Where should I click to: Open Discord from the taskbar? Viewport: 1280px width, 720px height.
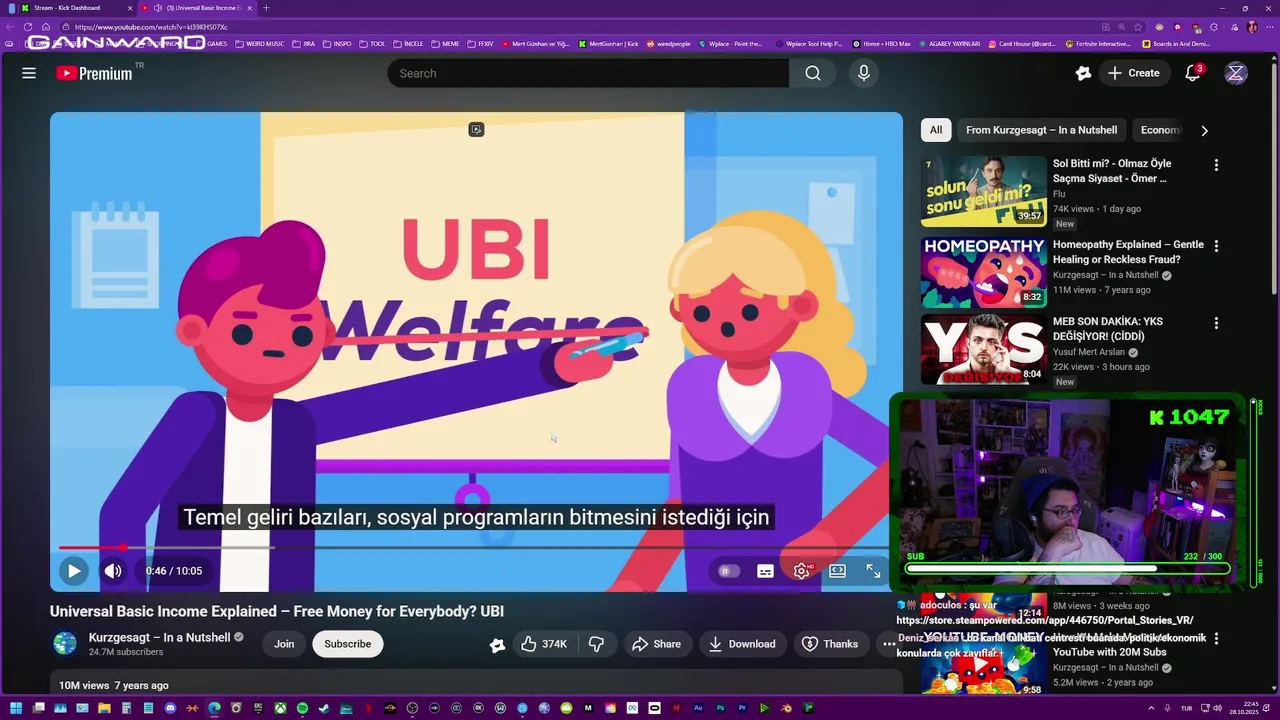[170, 709]
